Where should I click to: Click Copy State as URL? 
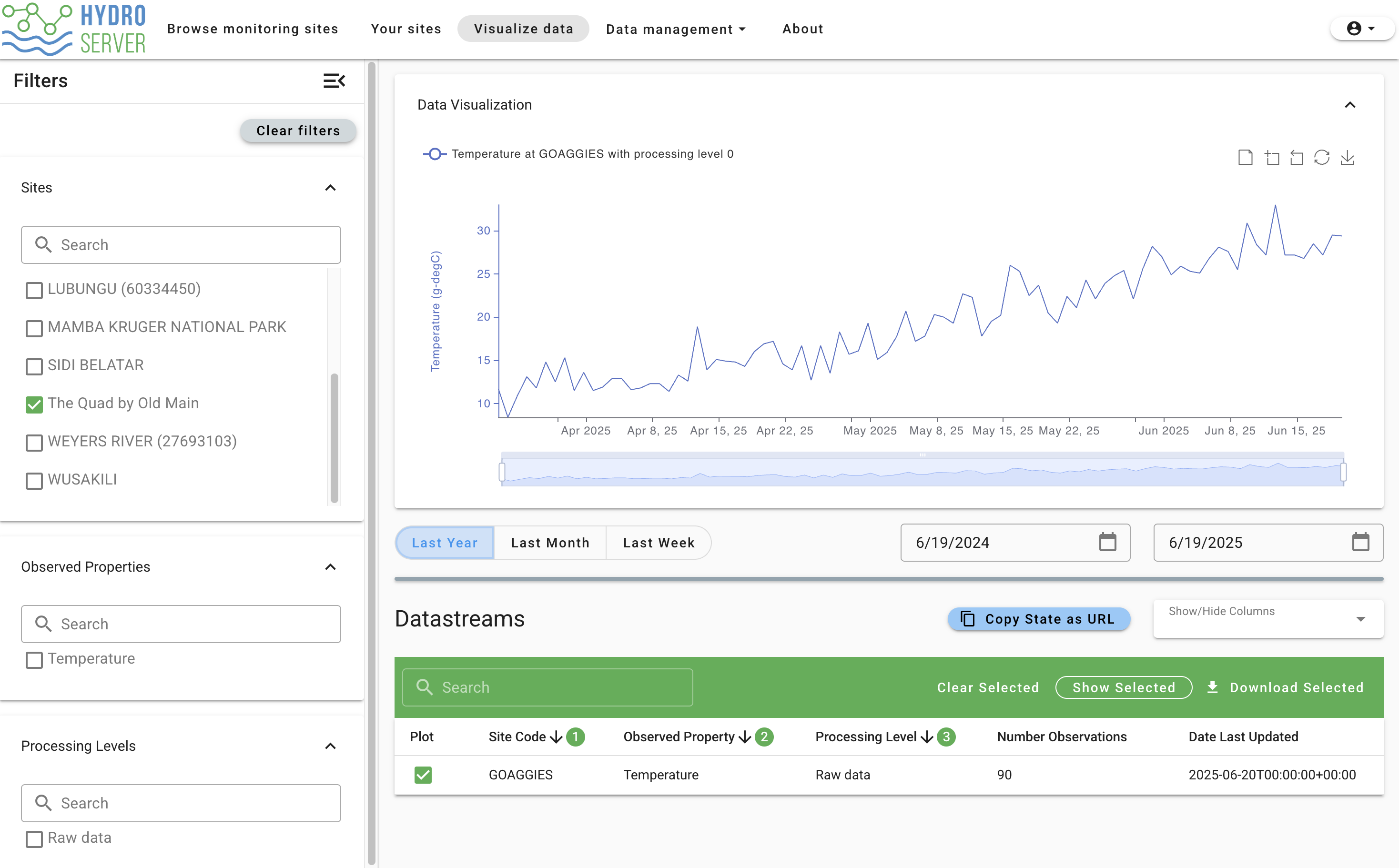pyautogui.click(x=1038, y=618)
